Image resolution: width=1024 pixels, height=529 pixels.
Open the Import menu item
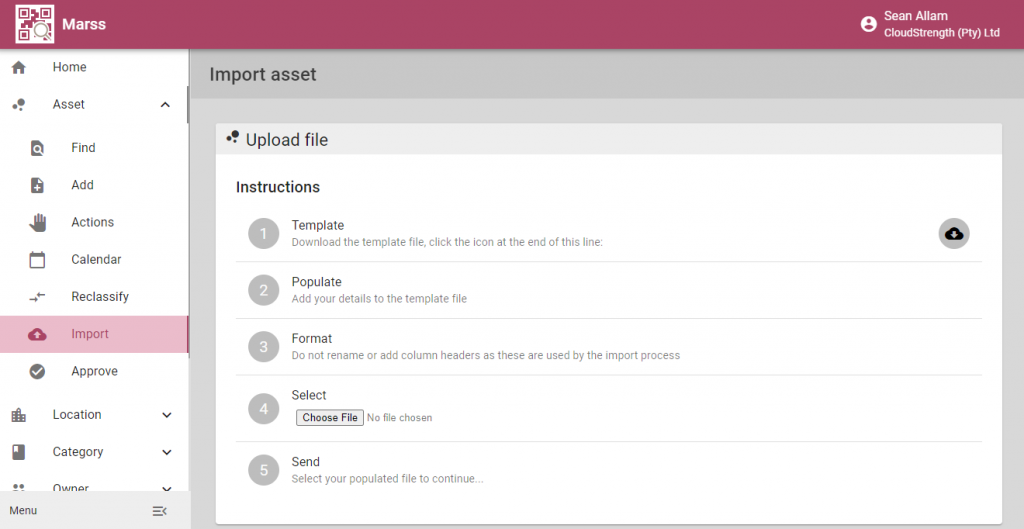pyautogui.click(x=94, y=334)
